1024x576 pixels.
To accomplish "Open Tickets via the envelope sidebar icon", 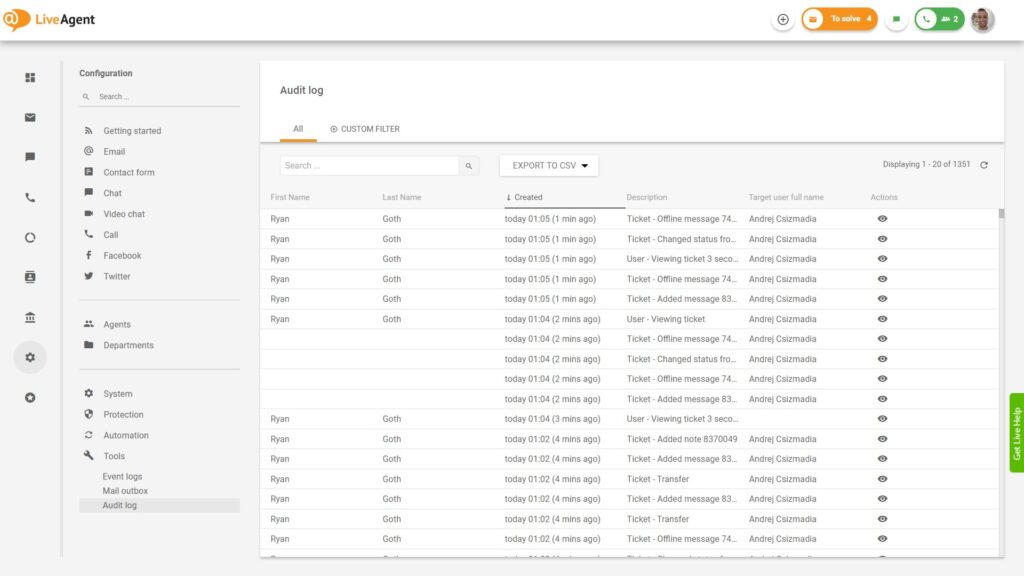I will pos(30,117).
